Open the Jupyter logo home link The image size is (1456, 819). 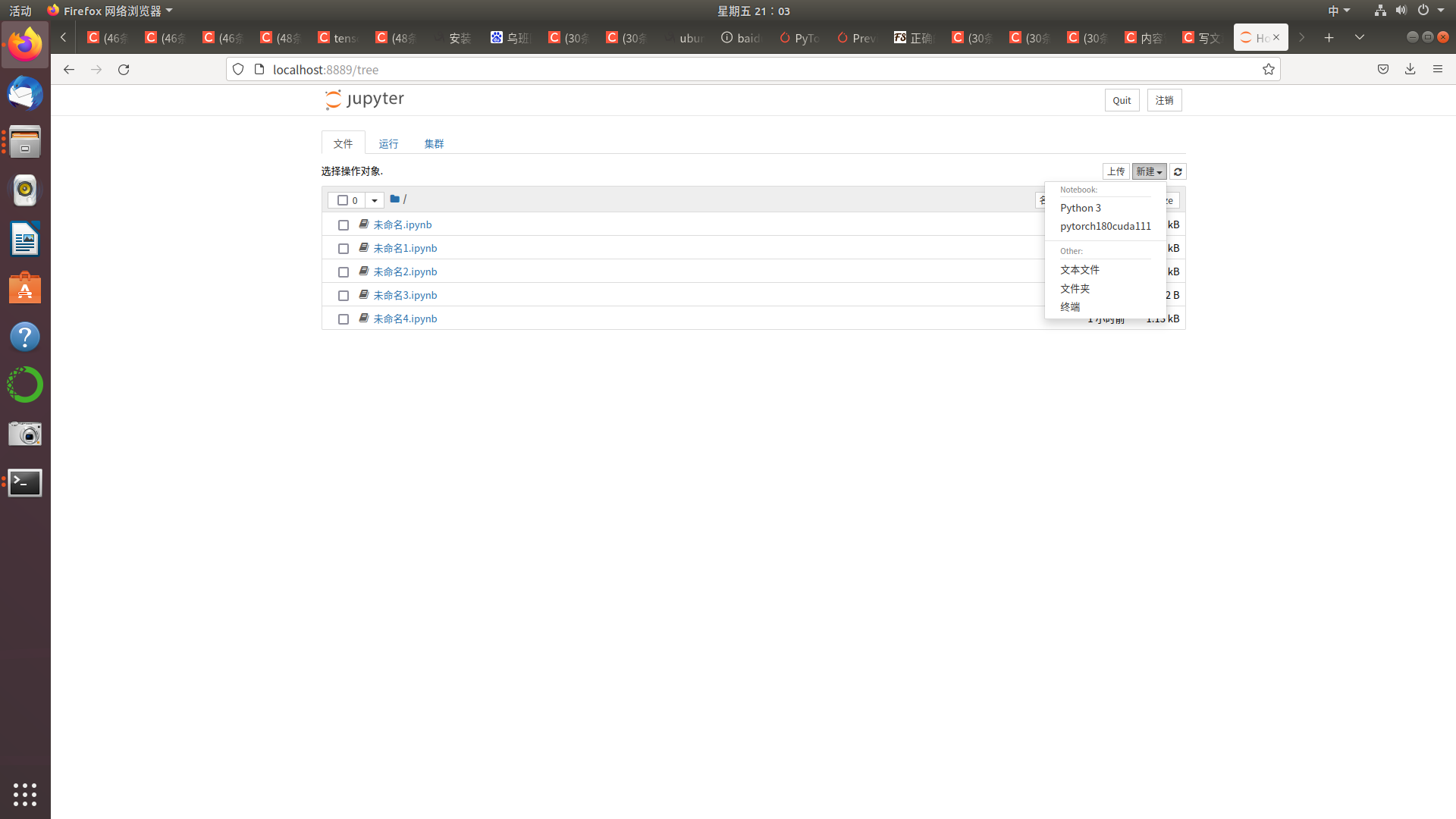pyautogui.click(x=364, y=99)
